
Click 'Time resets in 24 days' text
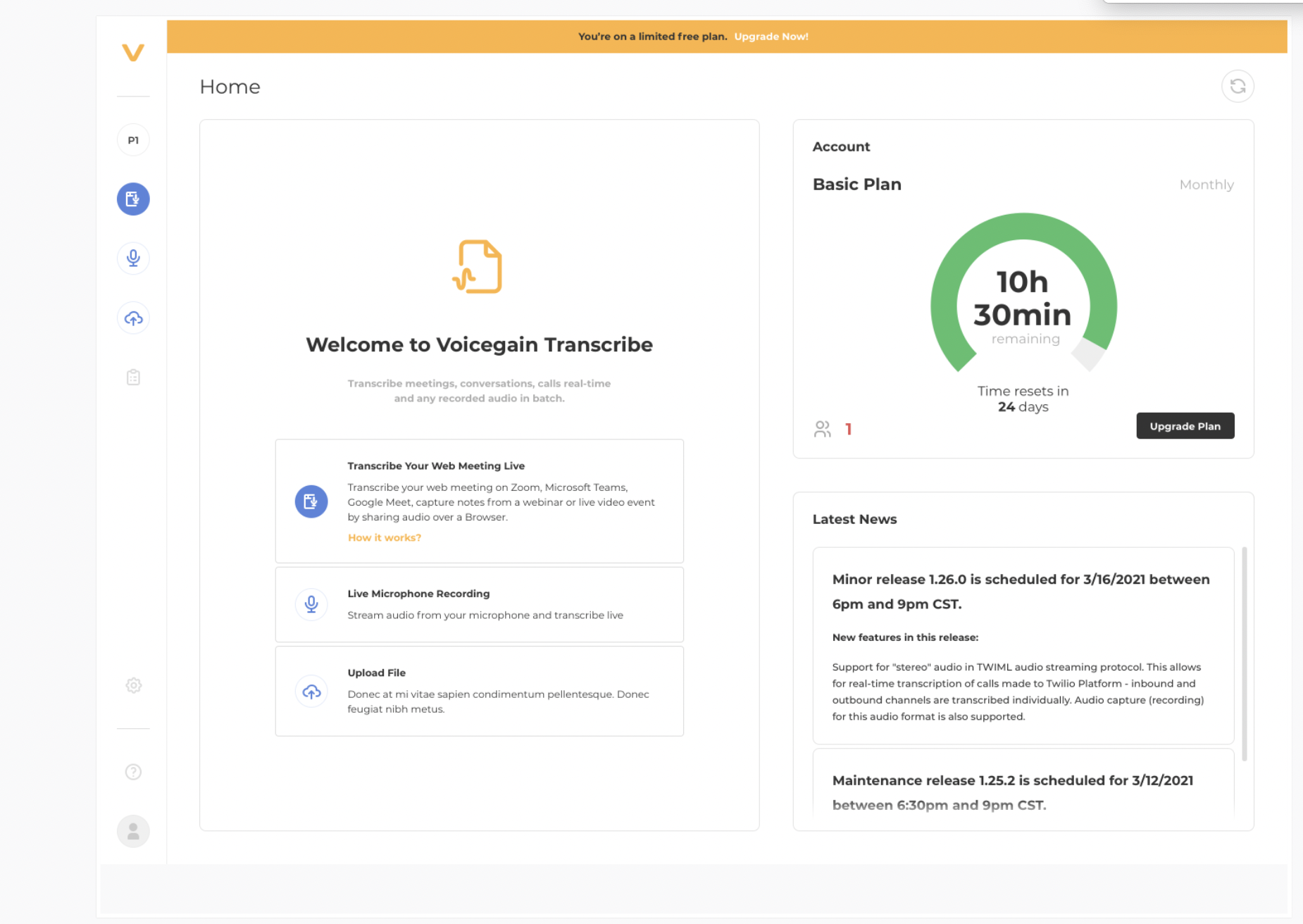pyautogui.click(x=1023, y=399)
